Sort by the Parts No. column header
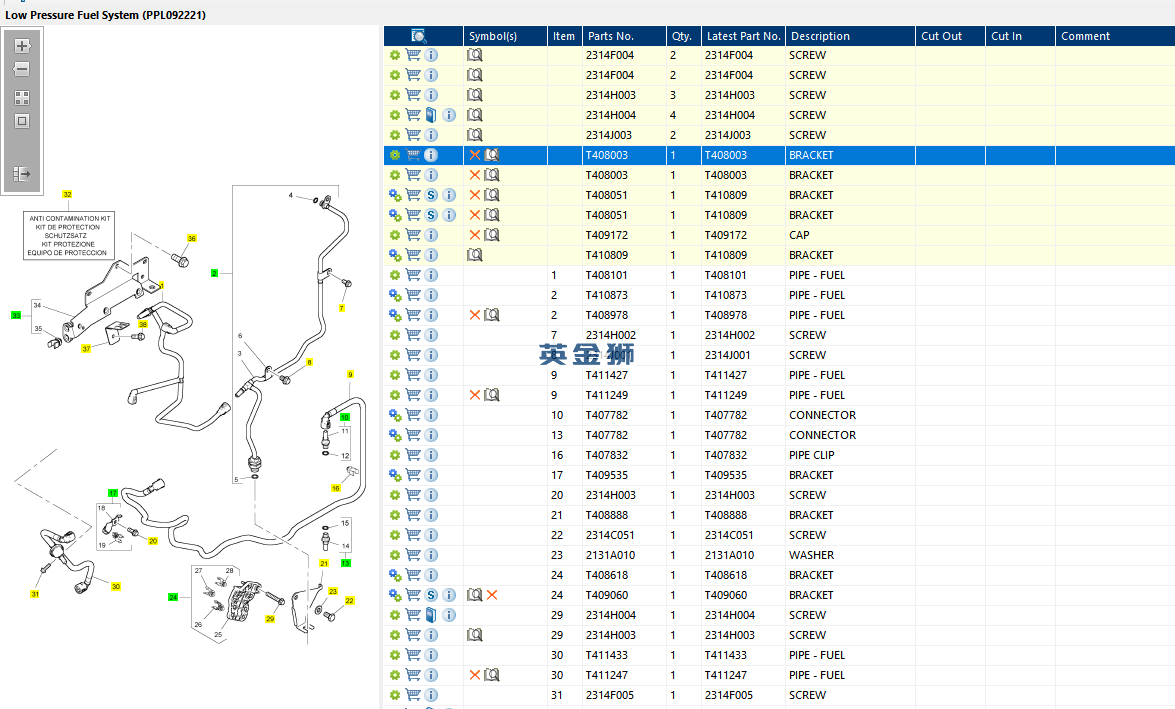The image size is (1175, 709). 611,36
